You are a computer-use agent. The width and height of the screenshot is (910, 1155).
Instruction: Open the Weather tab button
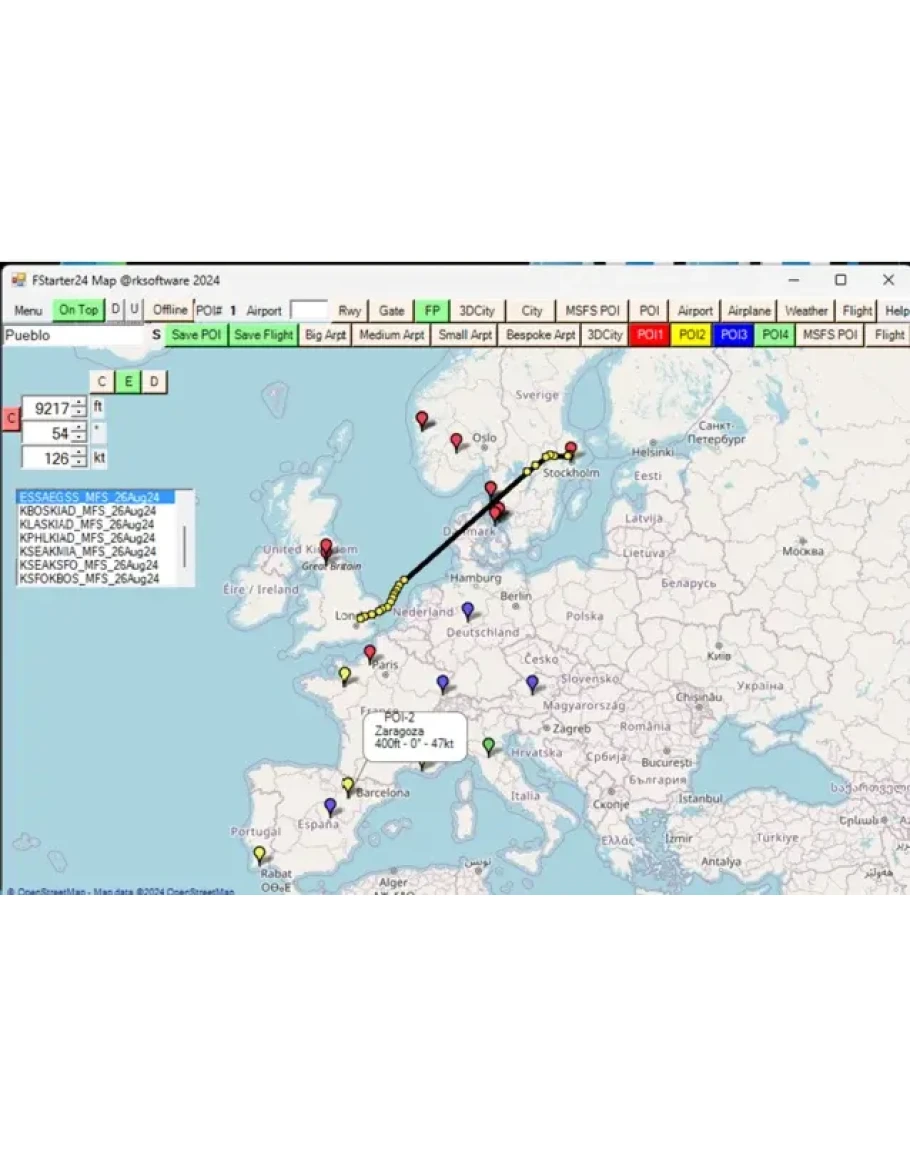tap(806, 310)
